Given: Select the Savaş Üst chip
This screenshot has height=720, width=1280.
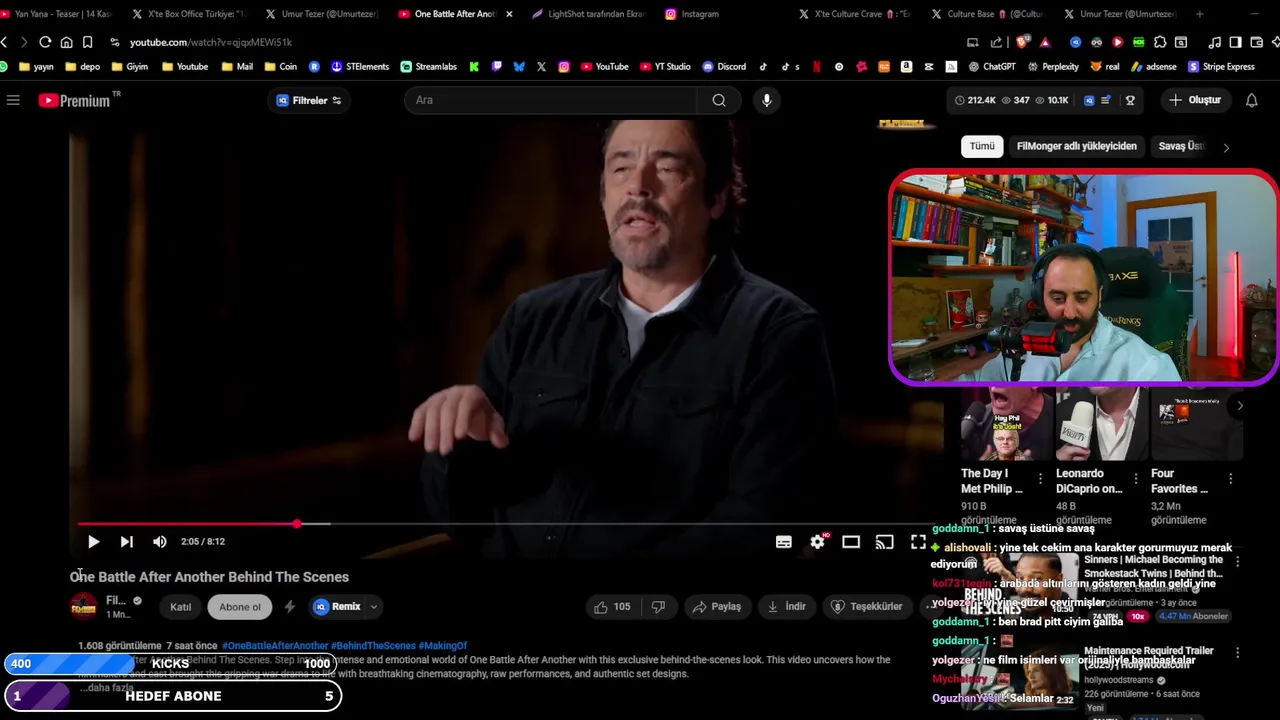Looking at the screenshot, I should (1180, 146).
